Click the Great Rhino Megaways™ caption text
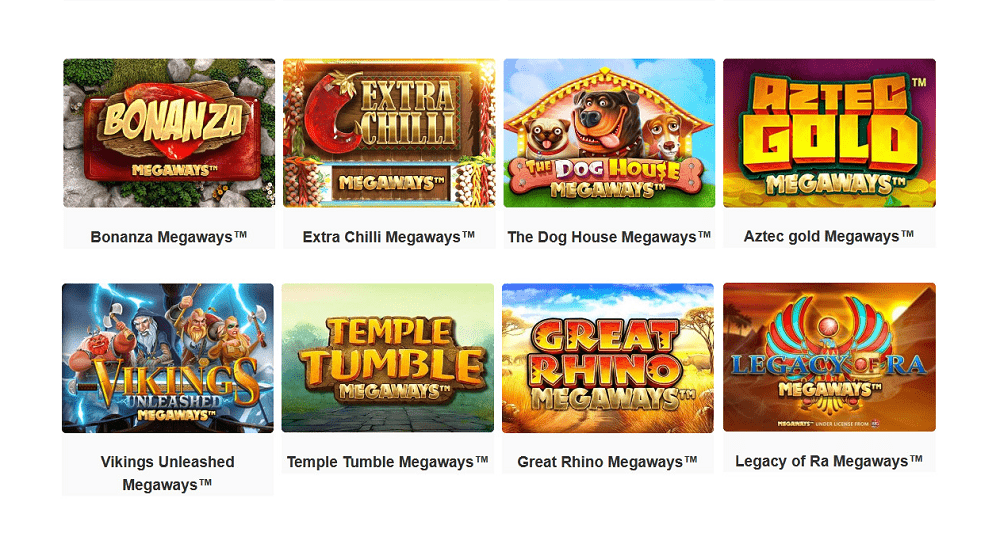The image size is (1000, 544). pos(608,462)
